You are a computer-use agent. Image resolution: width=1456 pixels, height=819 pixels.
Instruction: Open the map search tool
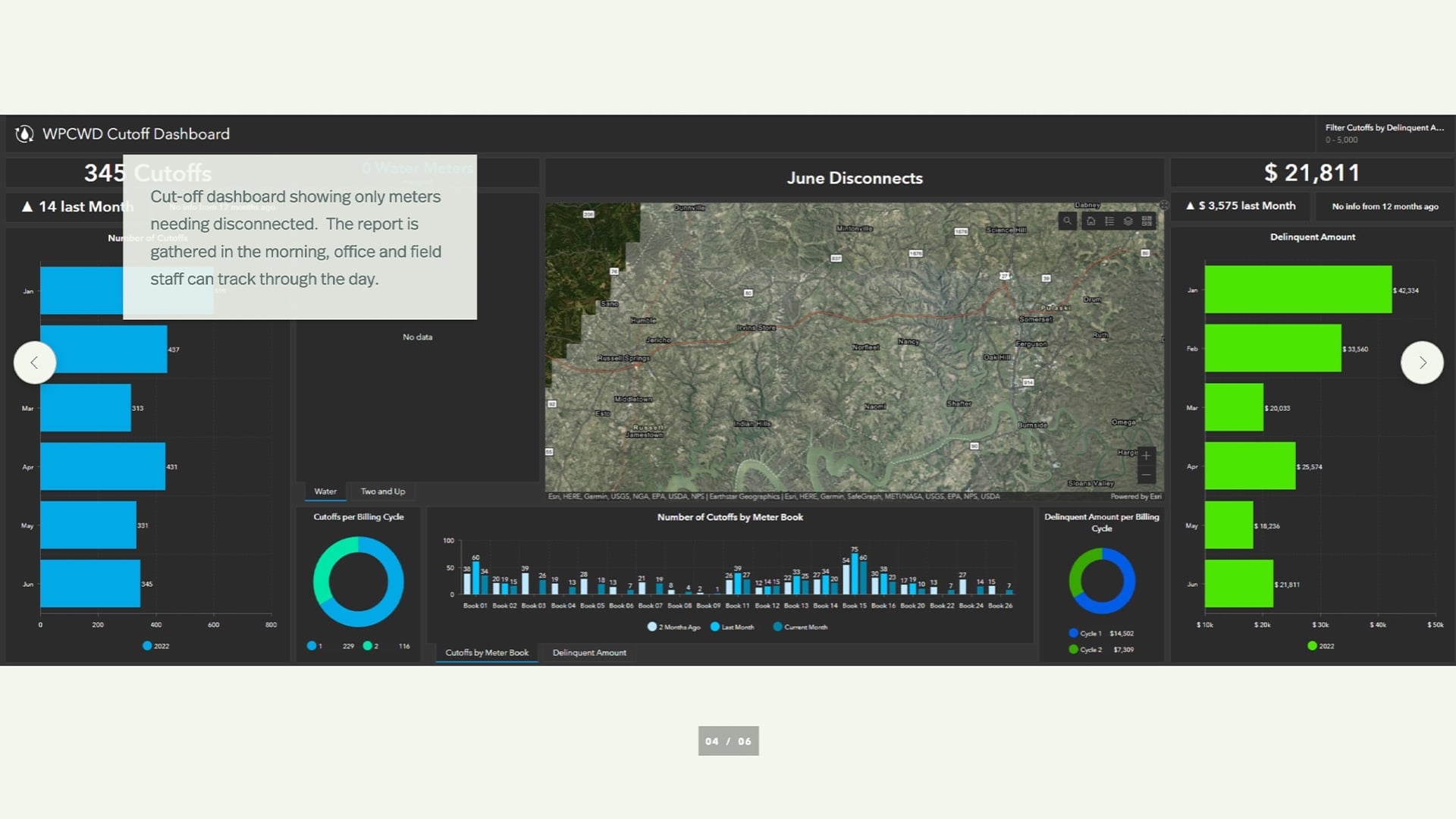pyautogui.click(x=1067, y=221)
